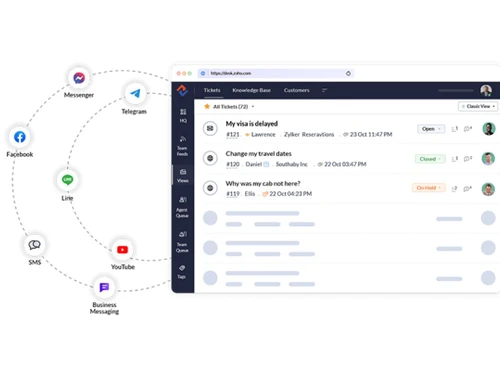Open the Classic View dropdown
The image size is (500, 375).
[478, 106]
